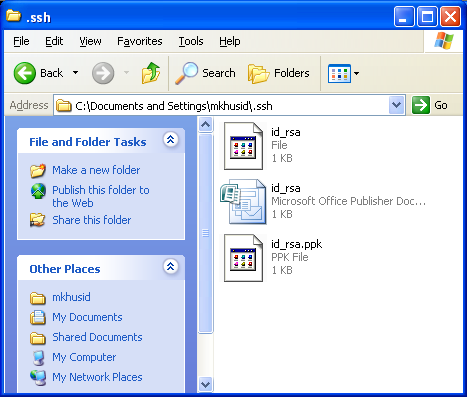
Task: Select the id_rsa Publisher document icon
Action: click(x=243, y=201)
